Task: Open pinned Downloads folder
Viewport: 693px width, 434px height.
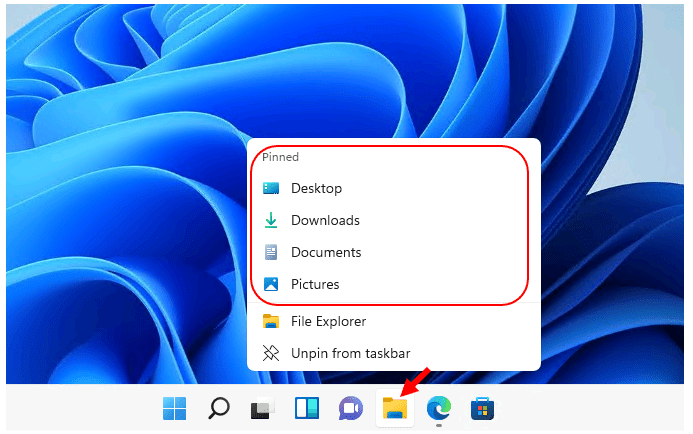Action: coord(393,220)
